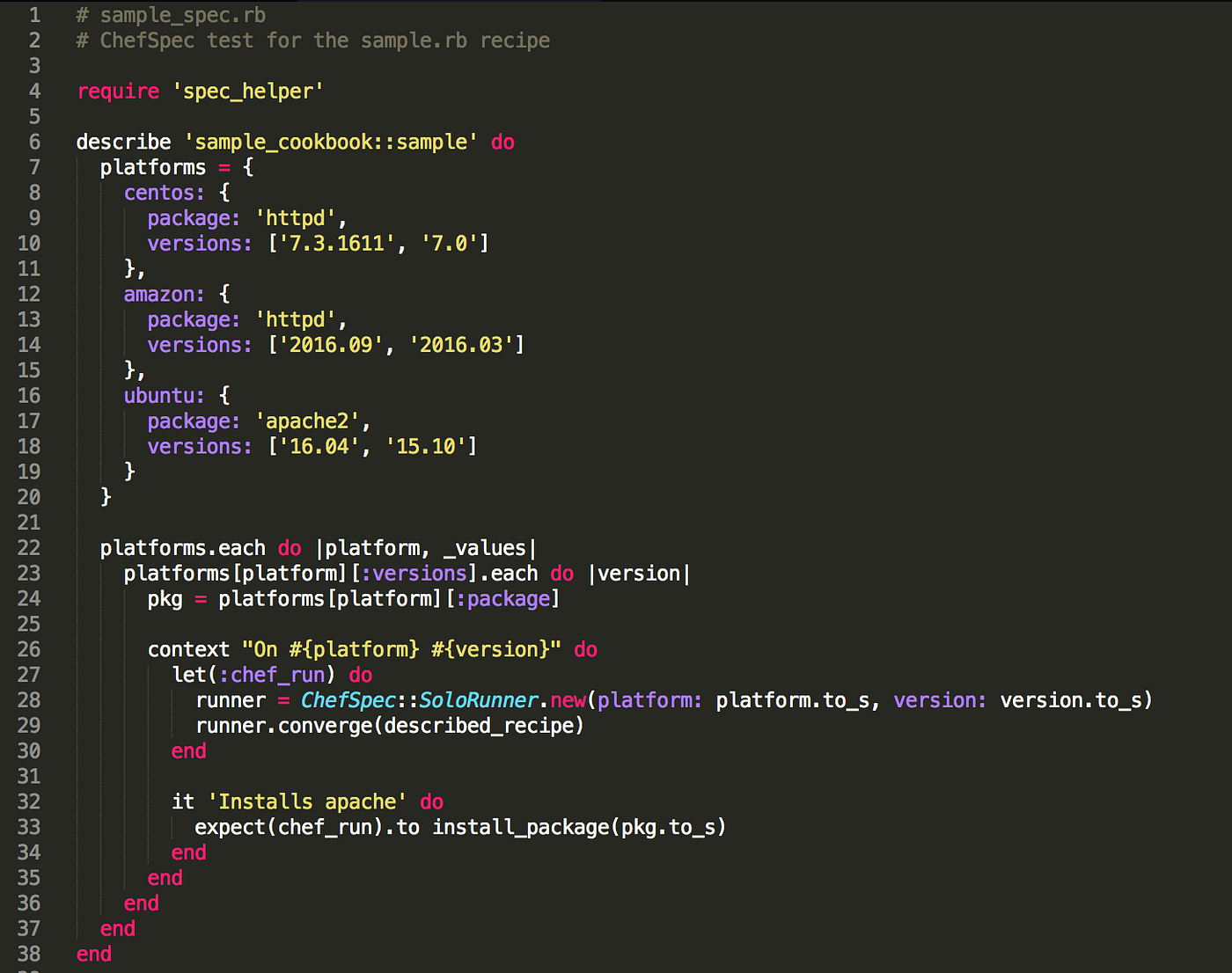Viewport: 1232px width, 973px height.
Task: Click the 'describe' keyword on line 6
Action: click(x=124, y=142)
